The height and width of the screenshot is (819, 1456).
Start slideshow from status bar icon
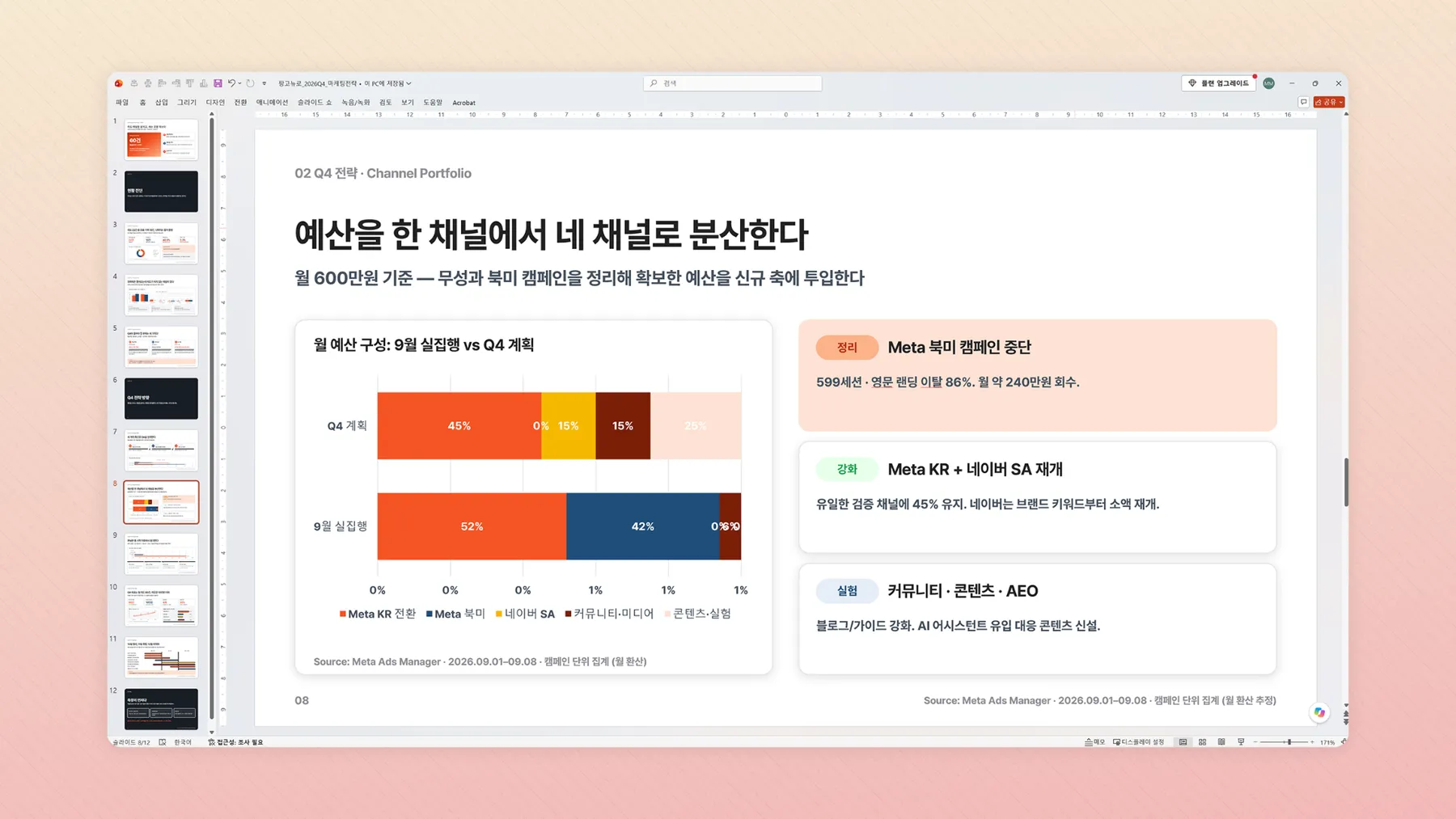coord(1241,742)
